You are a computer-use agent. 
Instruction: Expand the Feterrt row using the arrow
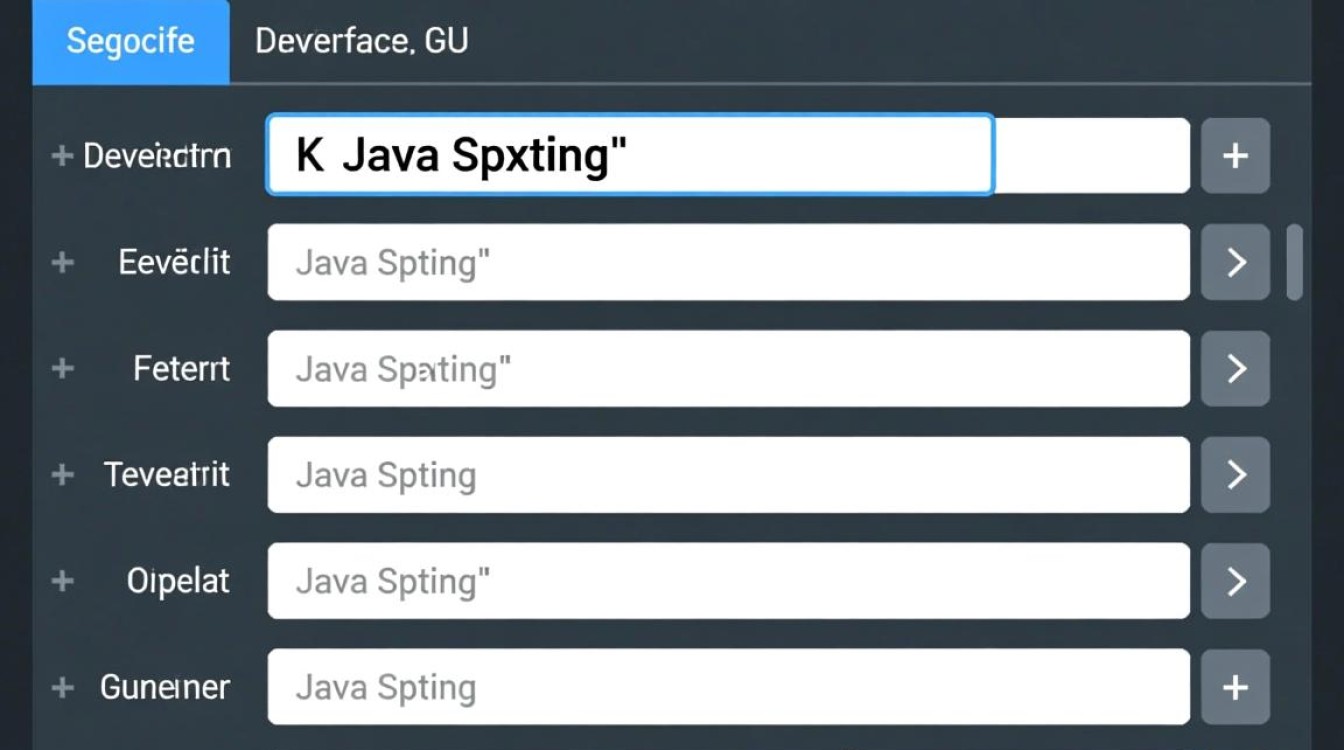[x=1236, y=368]
